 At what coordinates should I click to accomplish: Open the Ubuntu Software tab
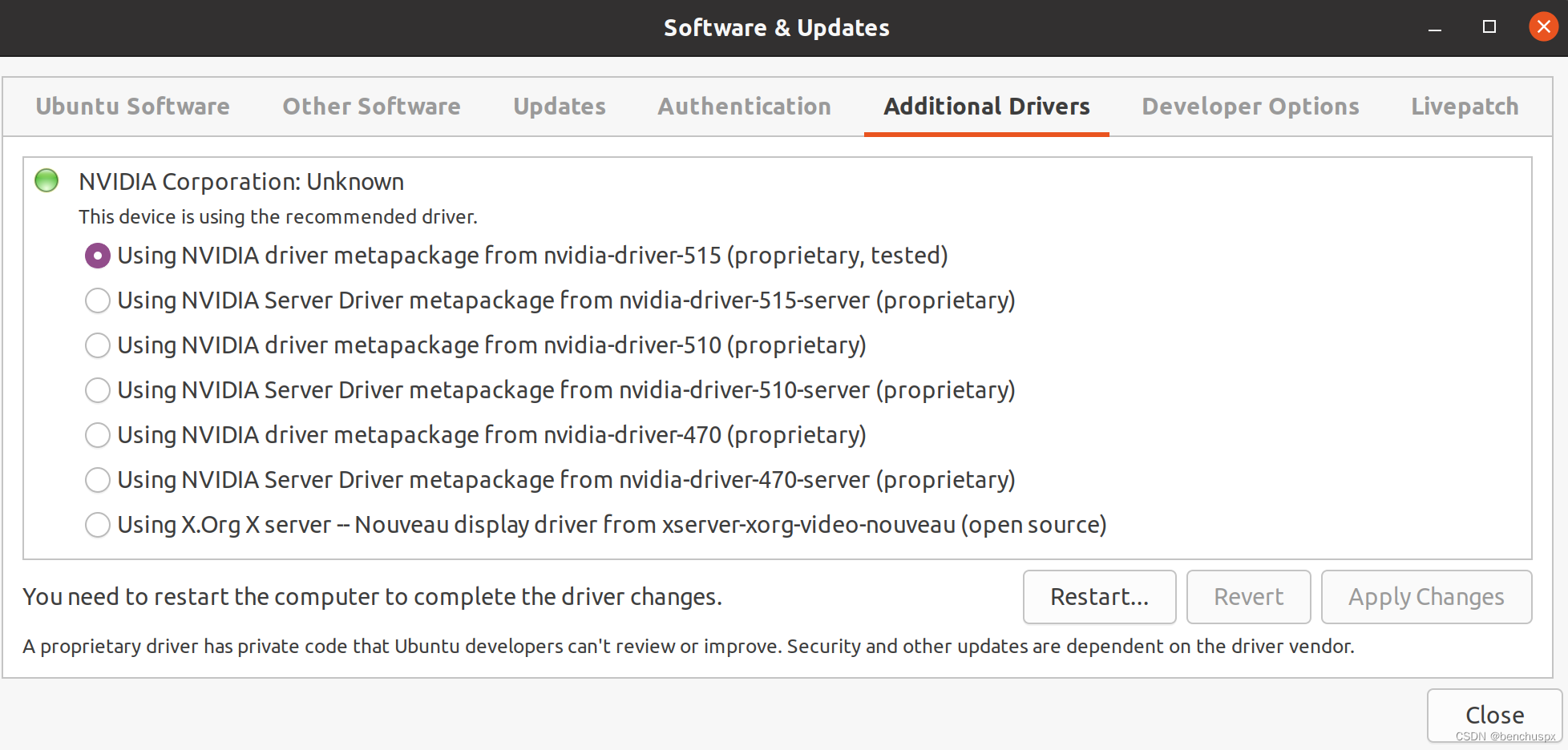coord(133,107)
